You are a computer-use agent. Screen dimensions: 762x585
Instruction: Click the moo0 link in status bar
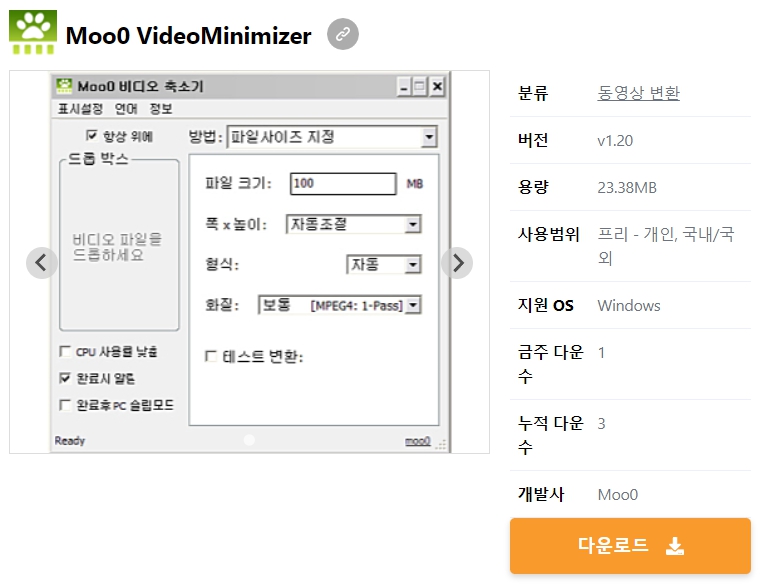[x=418, y=441]
